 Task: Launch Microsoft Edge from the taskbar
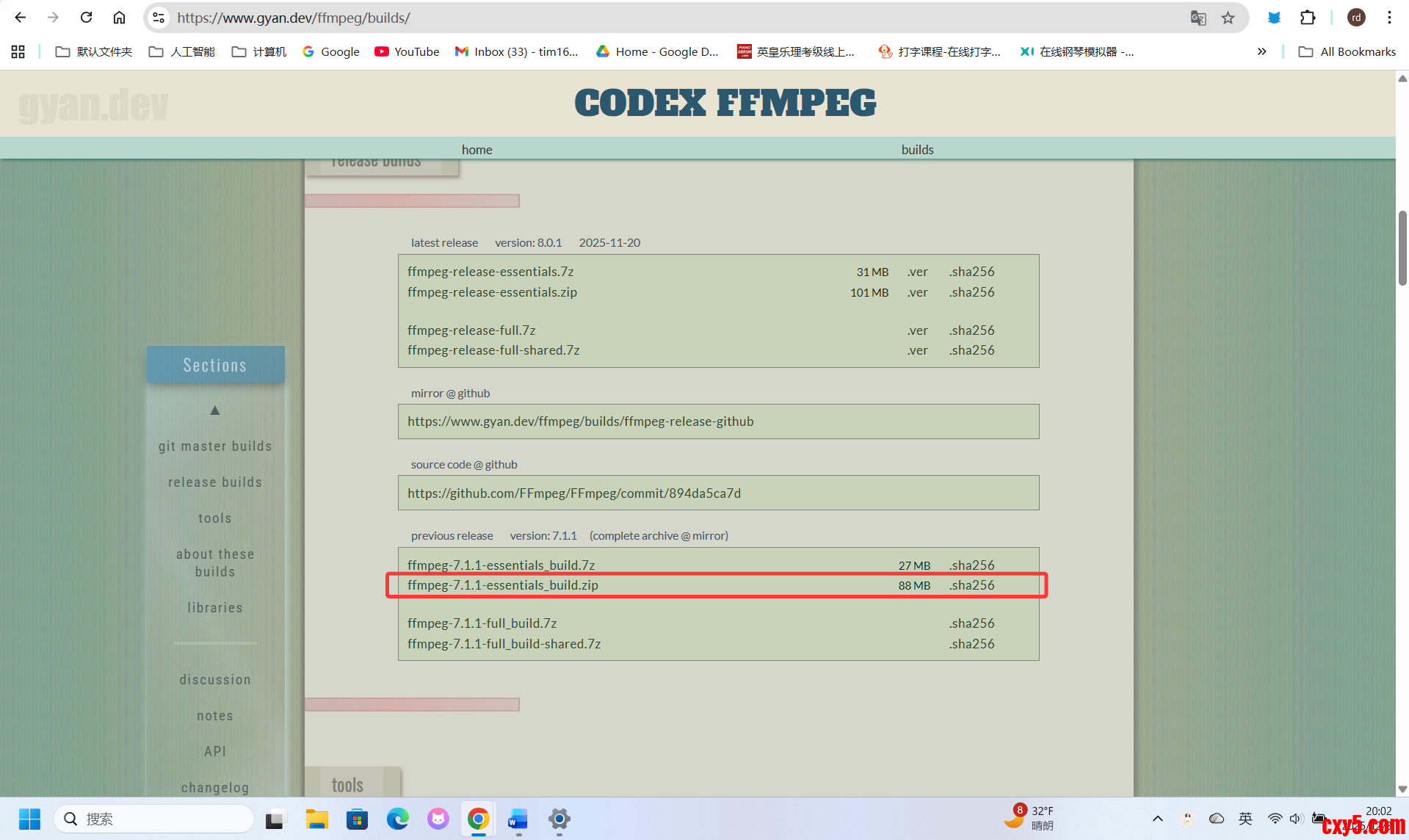point(398,819)
